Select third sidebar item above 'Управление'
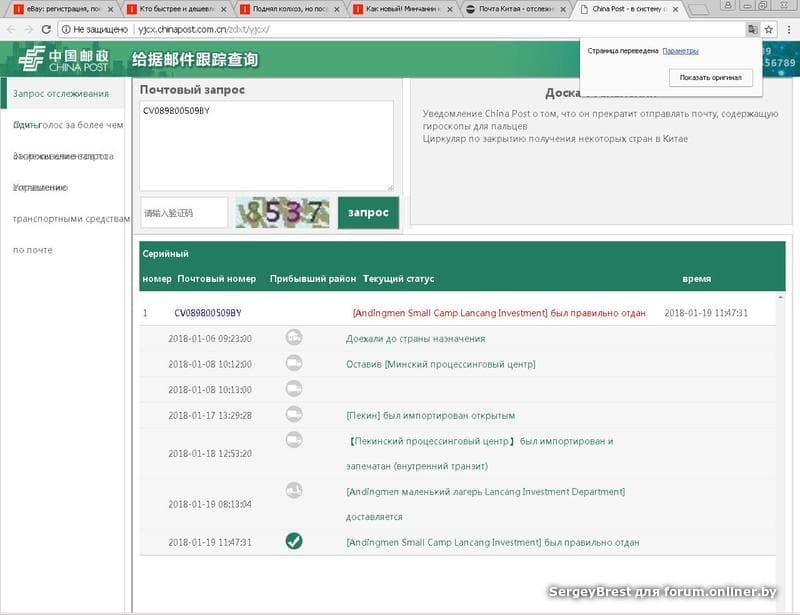 click(x=63, y=156)
